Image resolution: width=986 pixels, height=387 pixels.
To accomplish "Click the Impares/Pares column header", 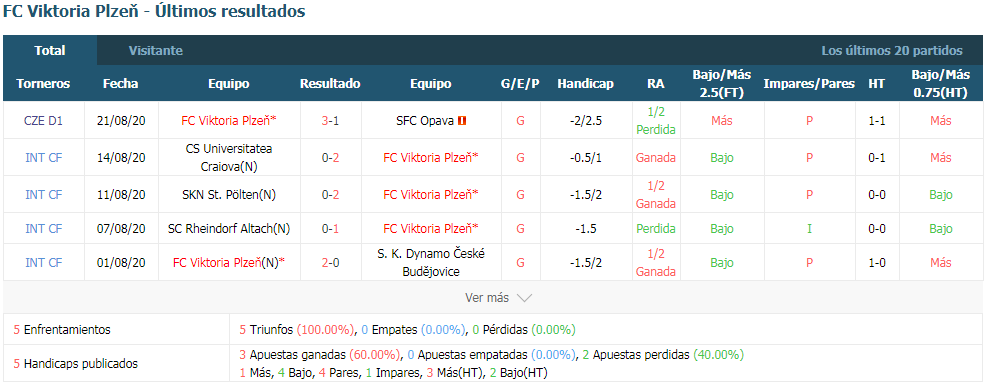I will click(809, 84).
